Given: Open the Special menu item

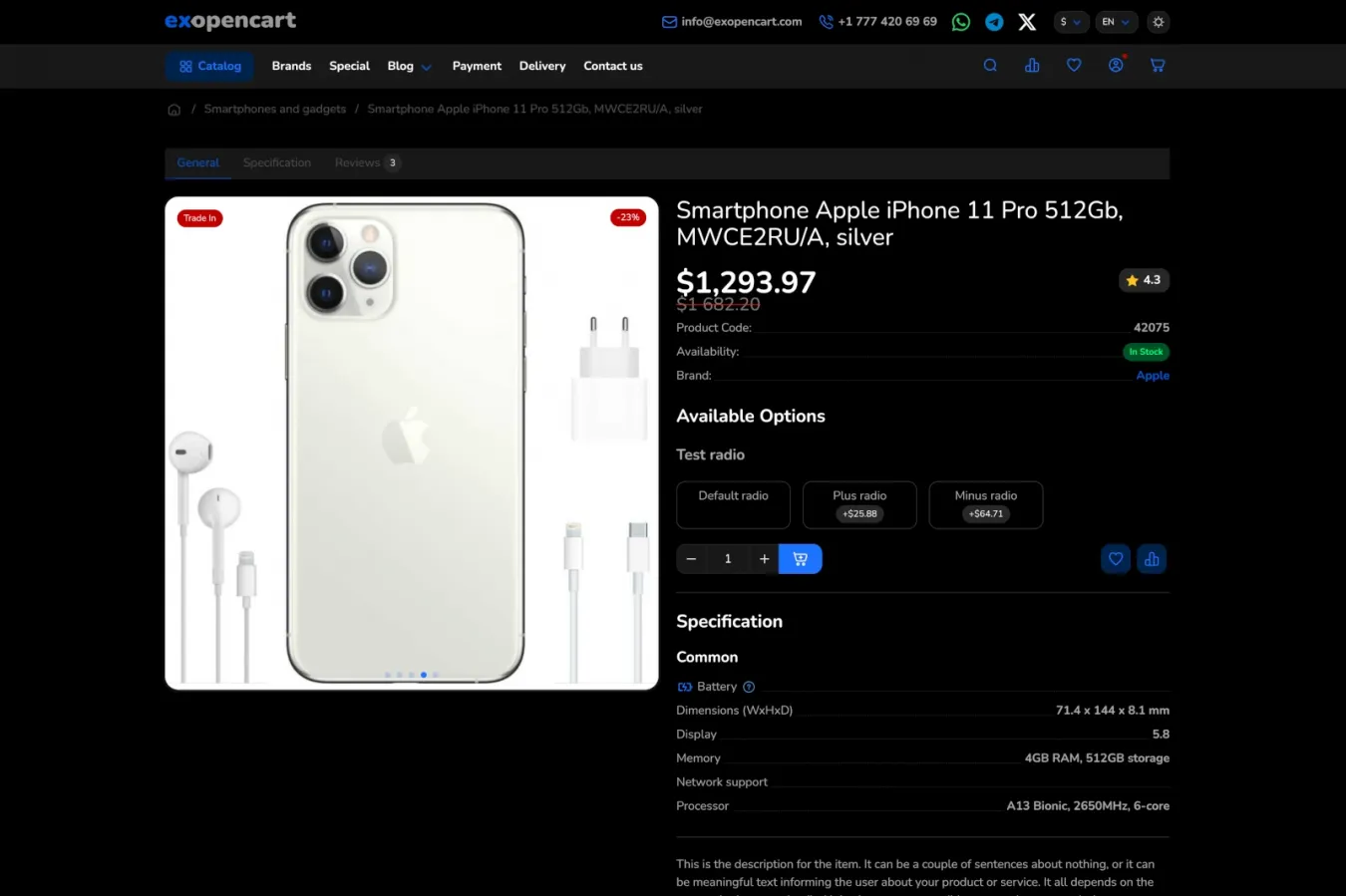Looking at the screenshot, I should pyautogui.click(x=349, y=66).
